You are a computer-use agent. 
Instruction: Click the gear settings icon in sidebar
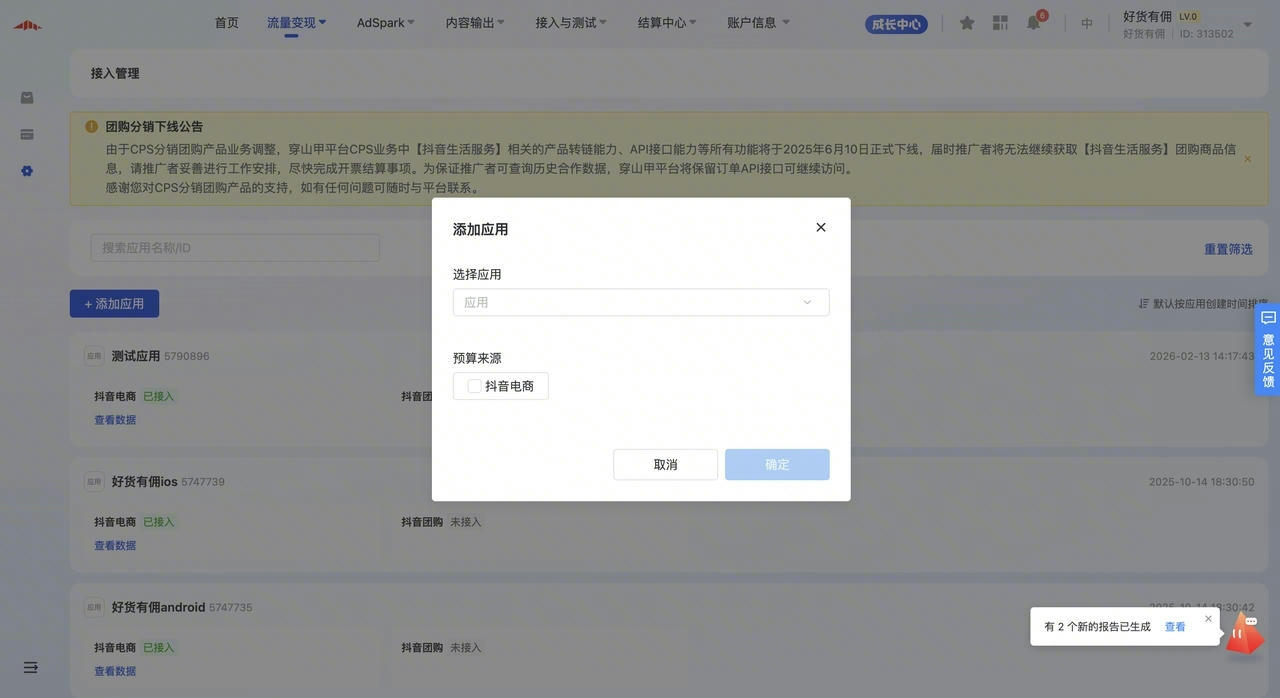pyautogui.click(x=27, y=171)
